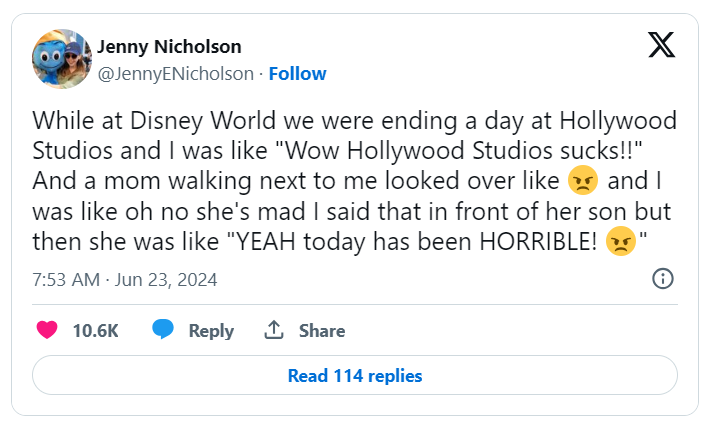Click the @JennyENicholson handle
721x428 pixels.
(175, 73)
